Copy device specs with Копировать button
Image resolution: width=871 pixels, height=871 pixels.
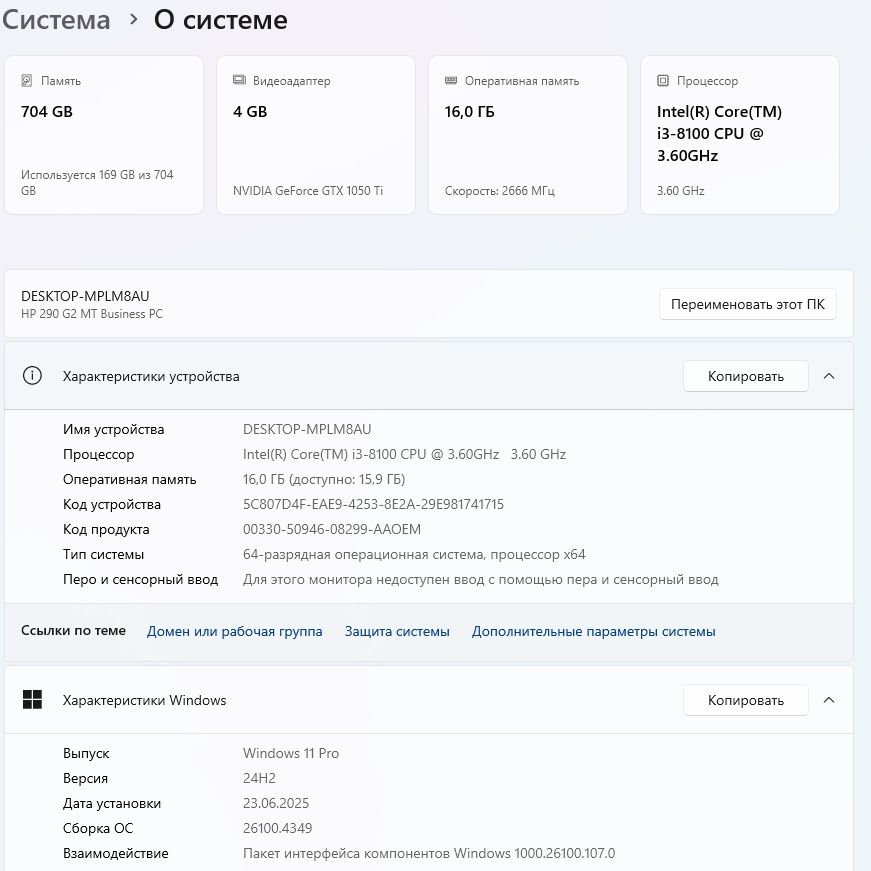point(745,376)
